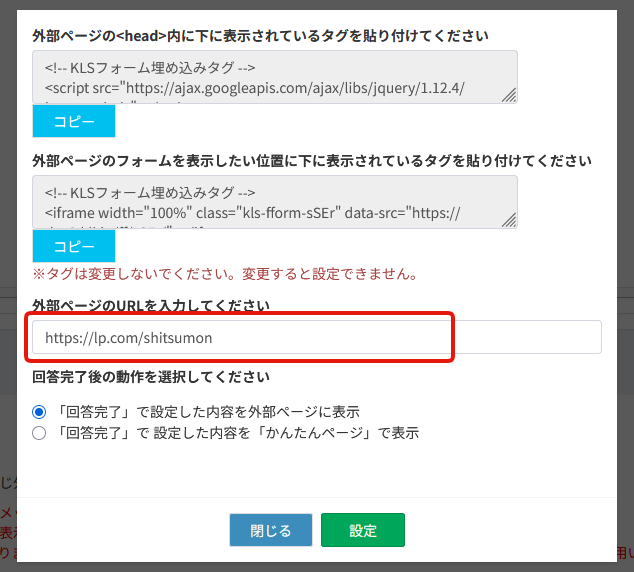Viewport: 634px width, 572px height.
Task: Close the dialog with 閉じる button
Action: (x=271, y=530)
